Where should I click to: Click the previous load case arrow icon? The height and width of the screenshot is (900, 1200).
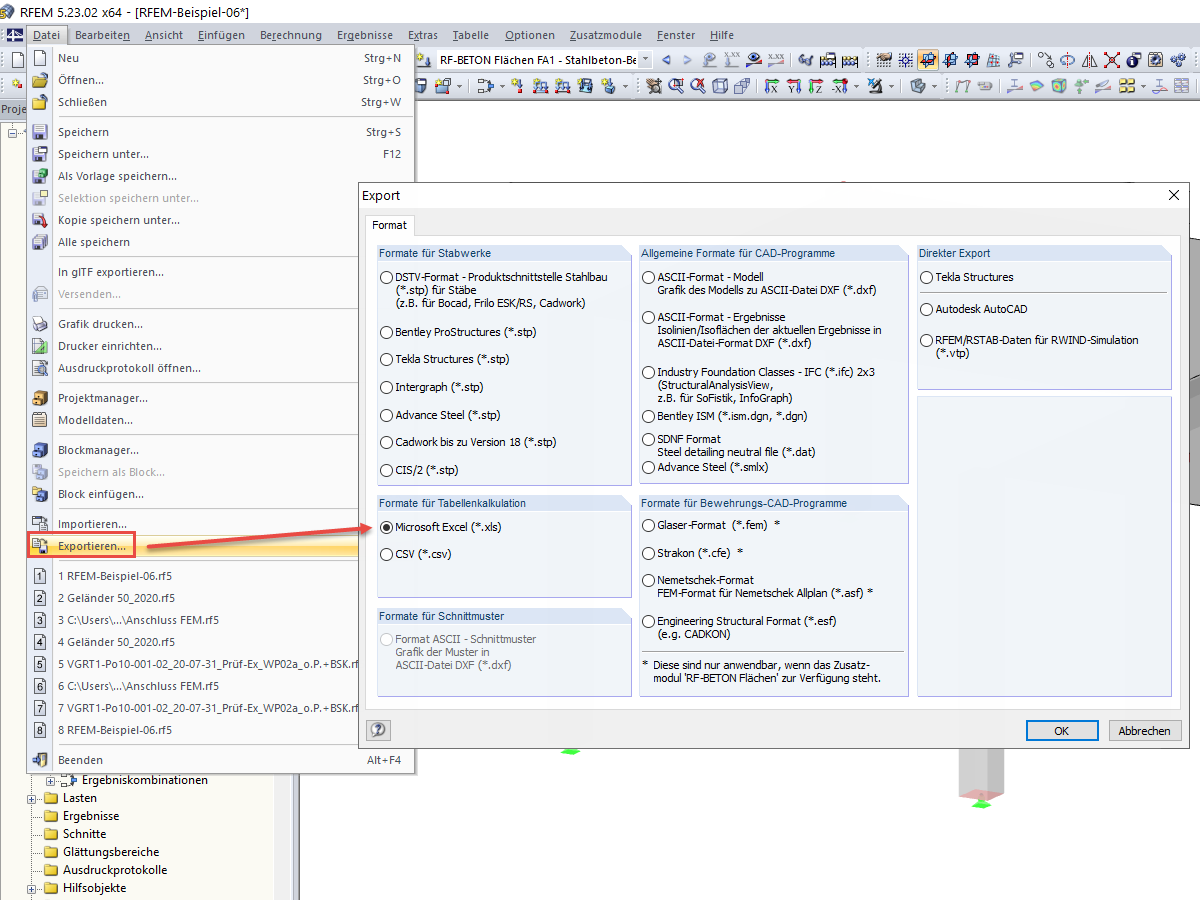pyautogui.click(x=666, y=60)
